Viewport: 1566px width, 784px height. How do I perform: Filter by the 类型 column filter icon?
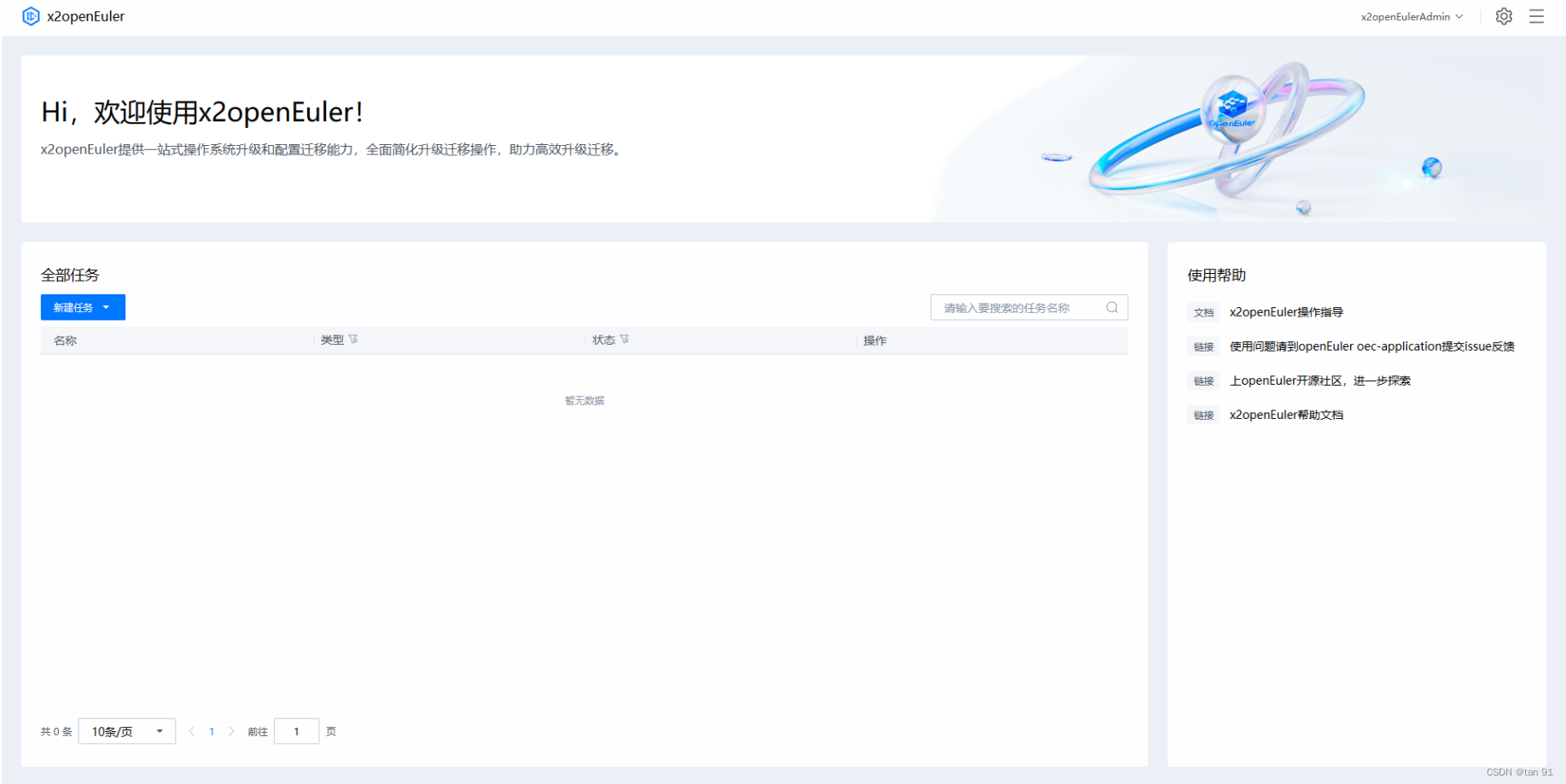tap(353, 340)
